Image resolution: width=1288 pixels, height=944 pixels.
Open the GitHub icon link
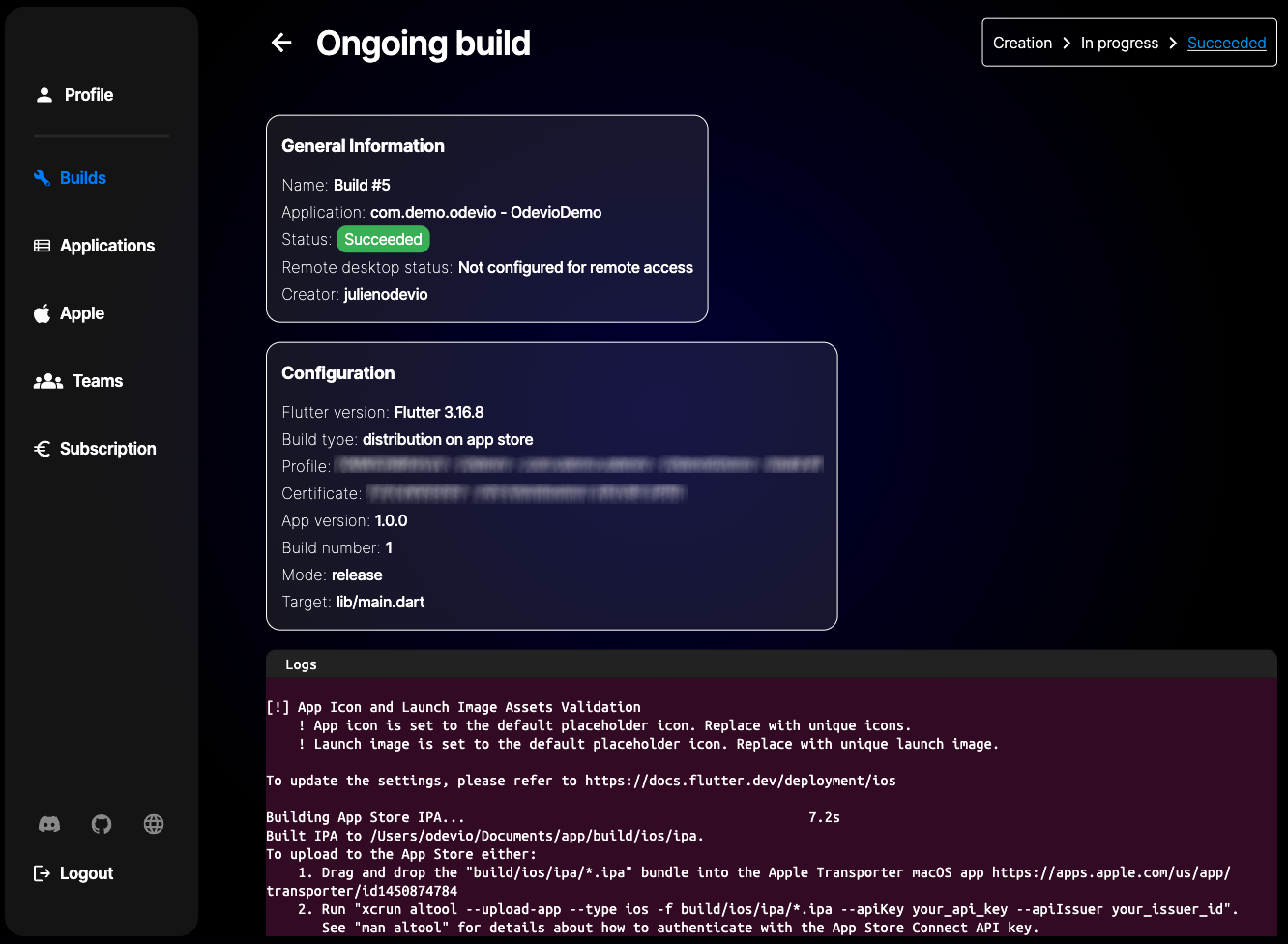(x=102, y=824)
